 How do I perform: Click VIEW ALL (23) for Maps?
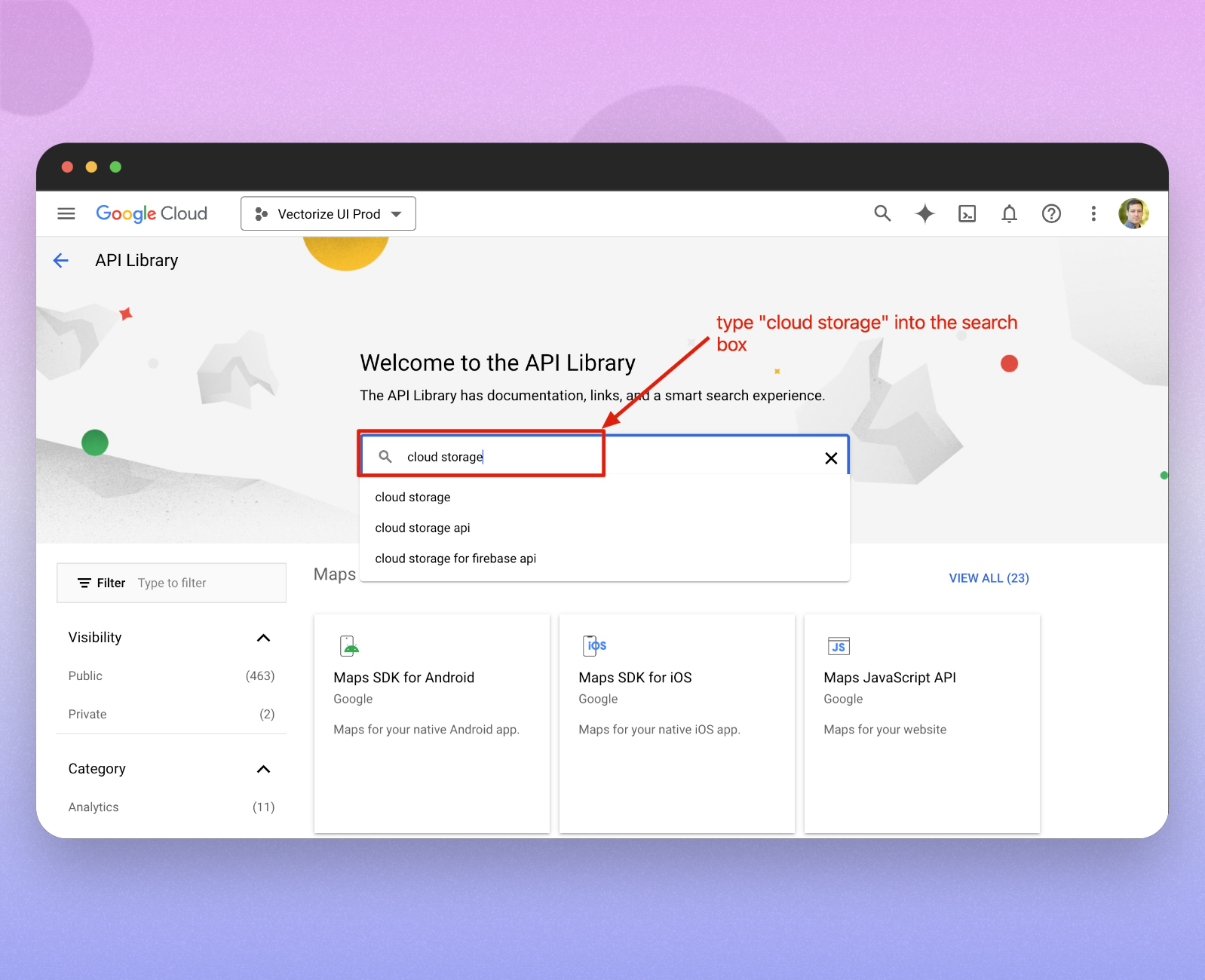tap(989, 578)
